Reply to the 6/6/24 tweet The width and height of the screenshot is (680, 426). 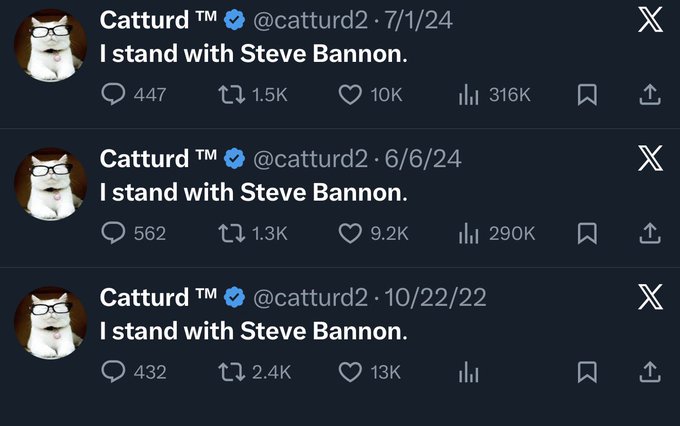114,233
